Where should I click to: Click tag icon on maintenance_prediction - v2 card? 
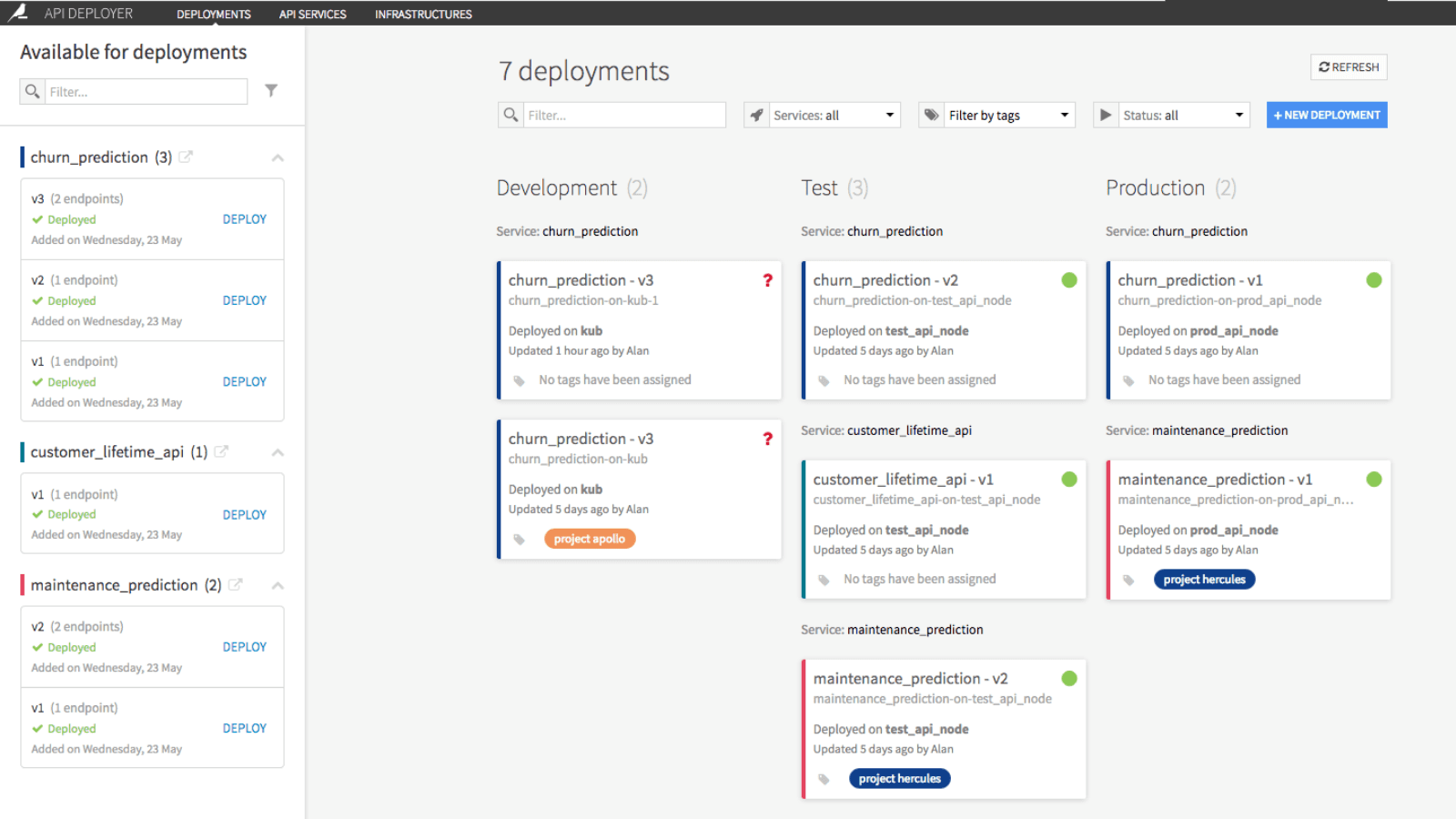(x=824, y=779)
